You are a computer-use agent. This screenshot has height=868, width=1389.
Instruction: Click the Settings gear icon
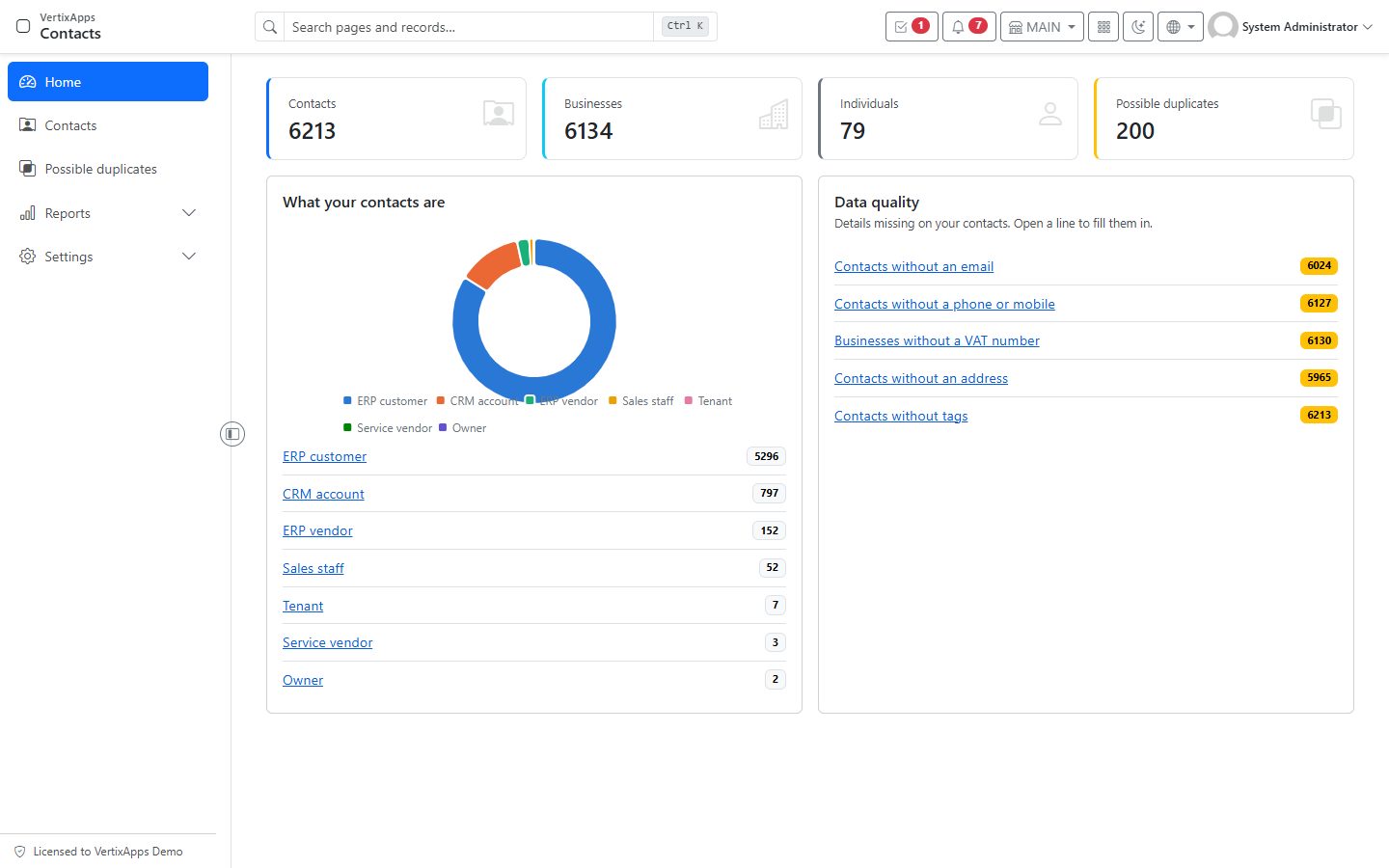coord(27,257)
